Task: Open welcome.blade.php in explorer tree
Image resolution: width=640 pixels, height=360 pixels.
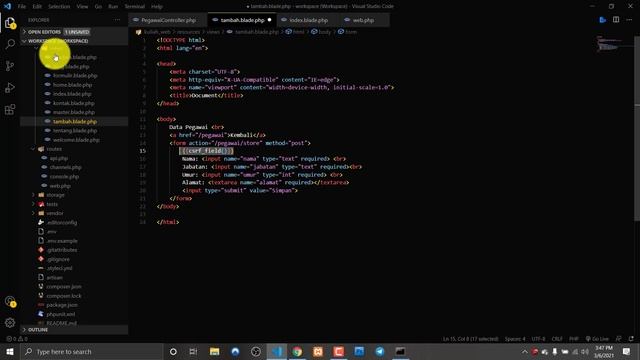Action: pyautogui.click(x=76, y=140)
